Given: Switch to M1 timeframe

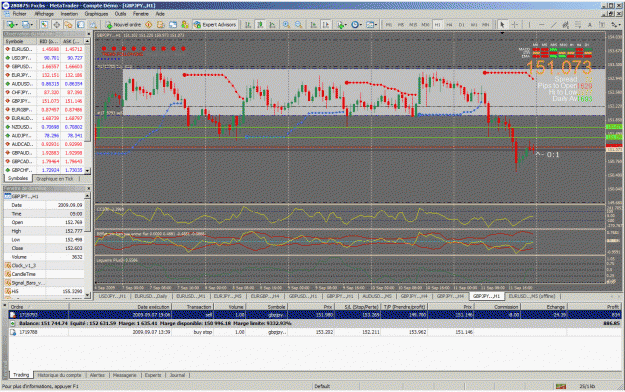Looking at the screenshot, I should tap(389, 25).
